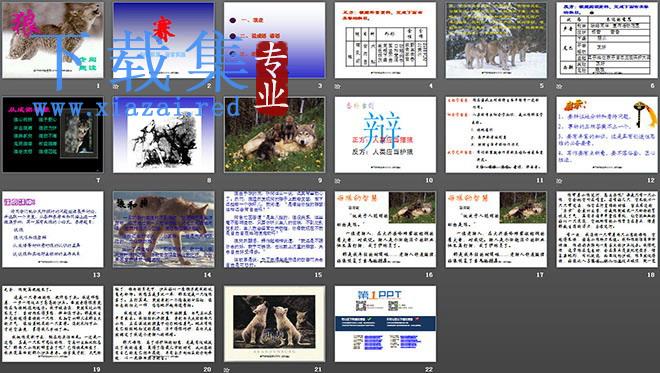This screenshot has width=660, height=373.
Task: Click the animation star icon under slide 21
Action: (x=227, y=370)
